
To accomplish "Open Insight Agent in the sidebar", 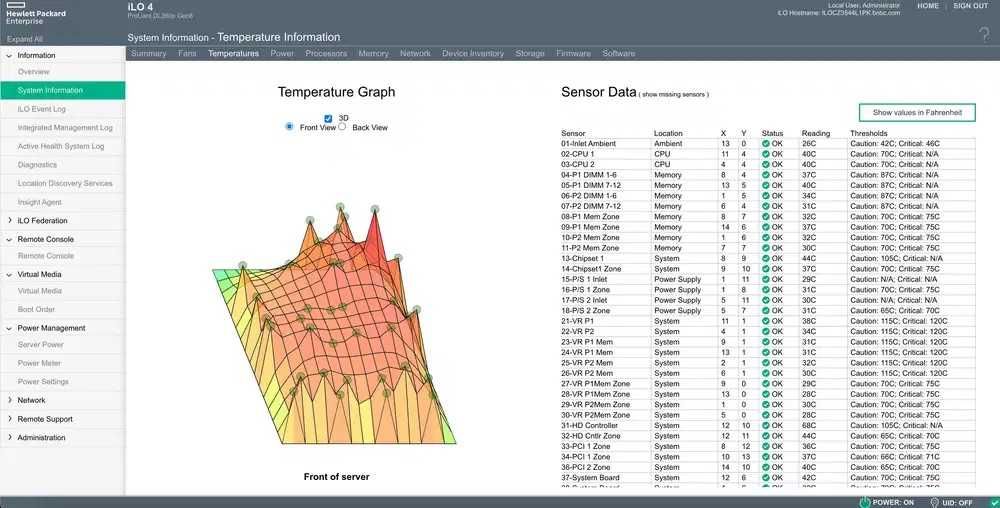I will [x=40, y=202].
